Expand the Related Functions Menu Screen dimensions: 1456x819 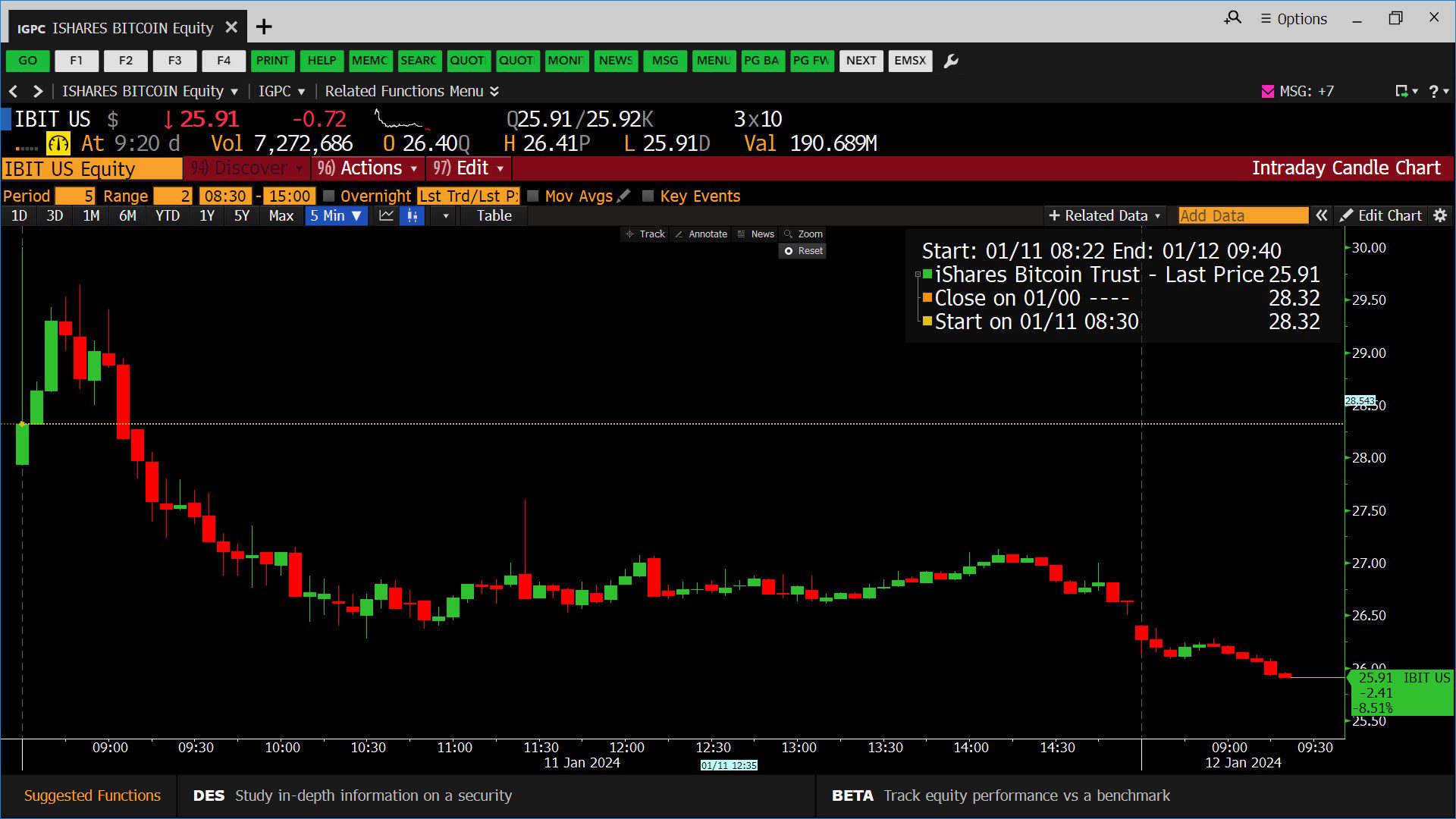pos(412,91)
